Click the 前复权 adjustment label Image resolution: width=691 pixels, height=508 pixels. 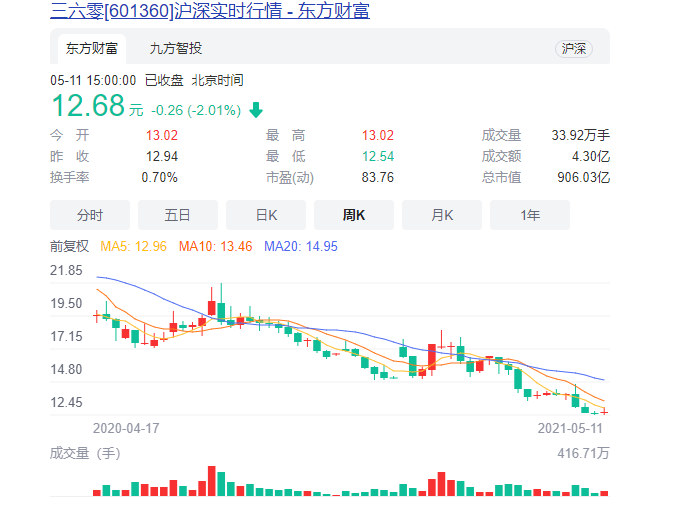(70, 246)
